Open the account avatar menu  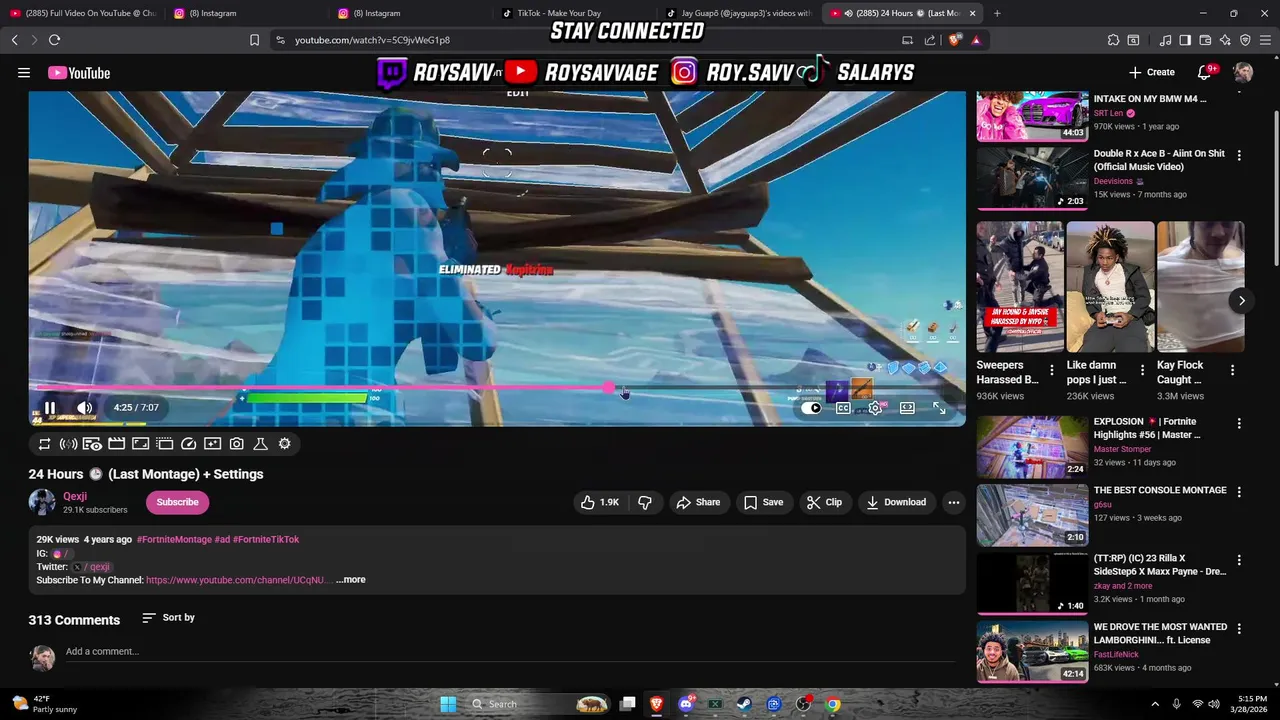click(x=1243, y=73)
